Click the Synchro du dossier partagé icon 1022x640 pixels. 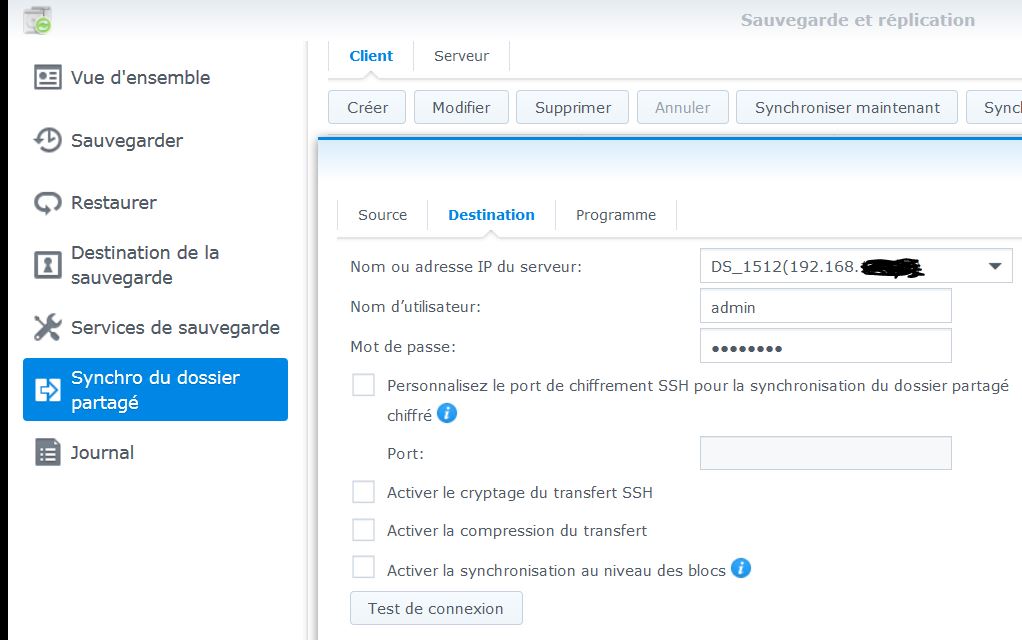click(48, 390)
